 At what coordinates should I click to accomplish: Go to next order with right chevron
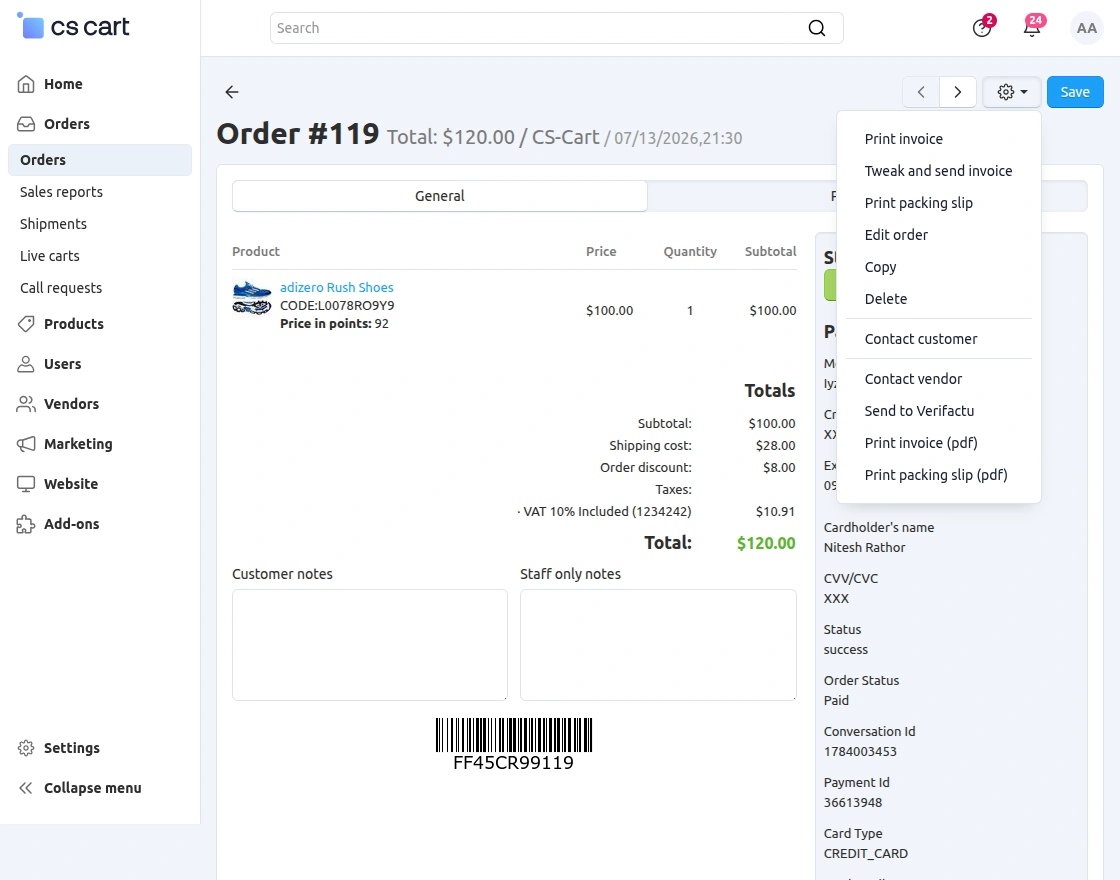[x=958, y=92]
